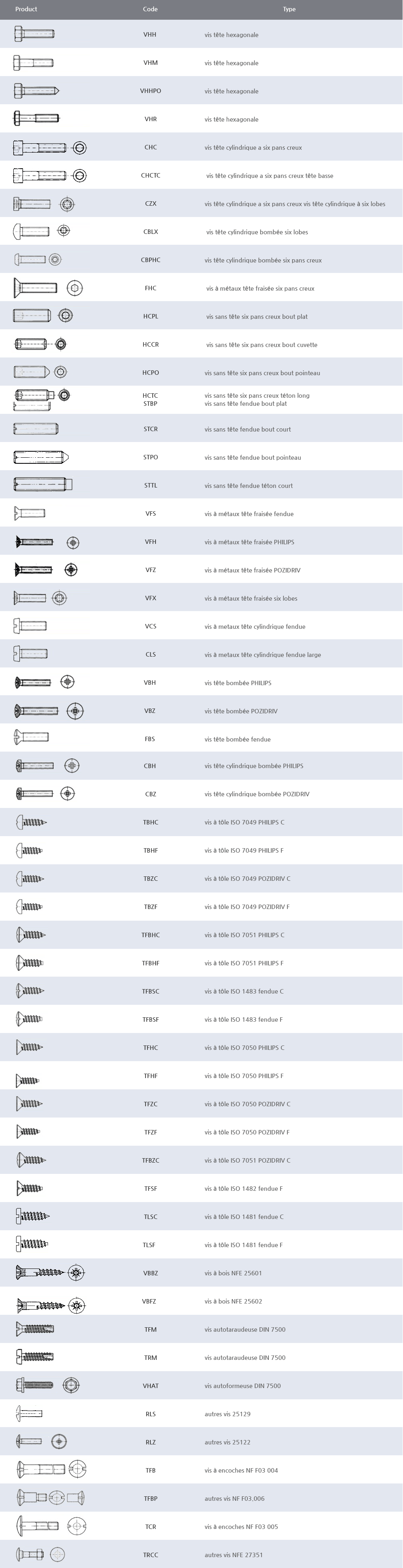The width and height of the screenshot is (403, 1568).
Task: Select the CHC socket head screw image
Action: coord(50,147)
